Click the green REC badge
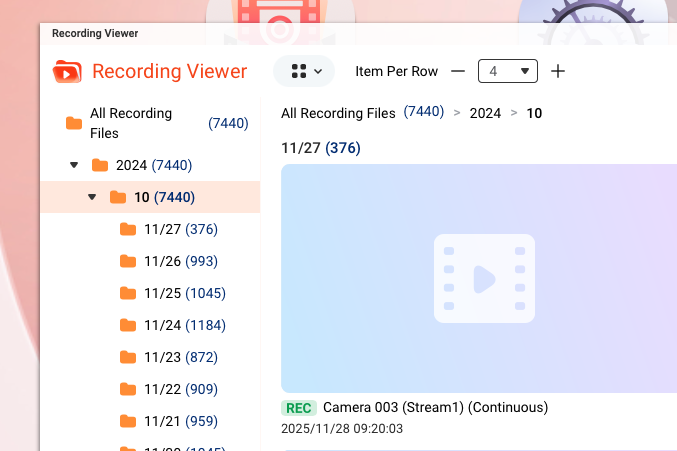The height and width of the screenshot is (451, 677). 299,408
